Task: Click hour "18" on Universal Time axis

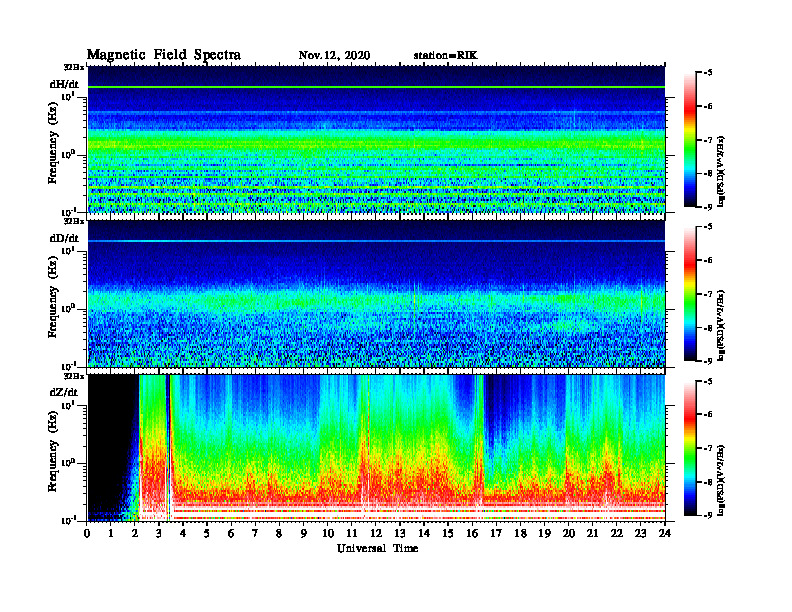Action: click(520, 534)
